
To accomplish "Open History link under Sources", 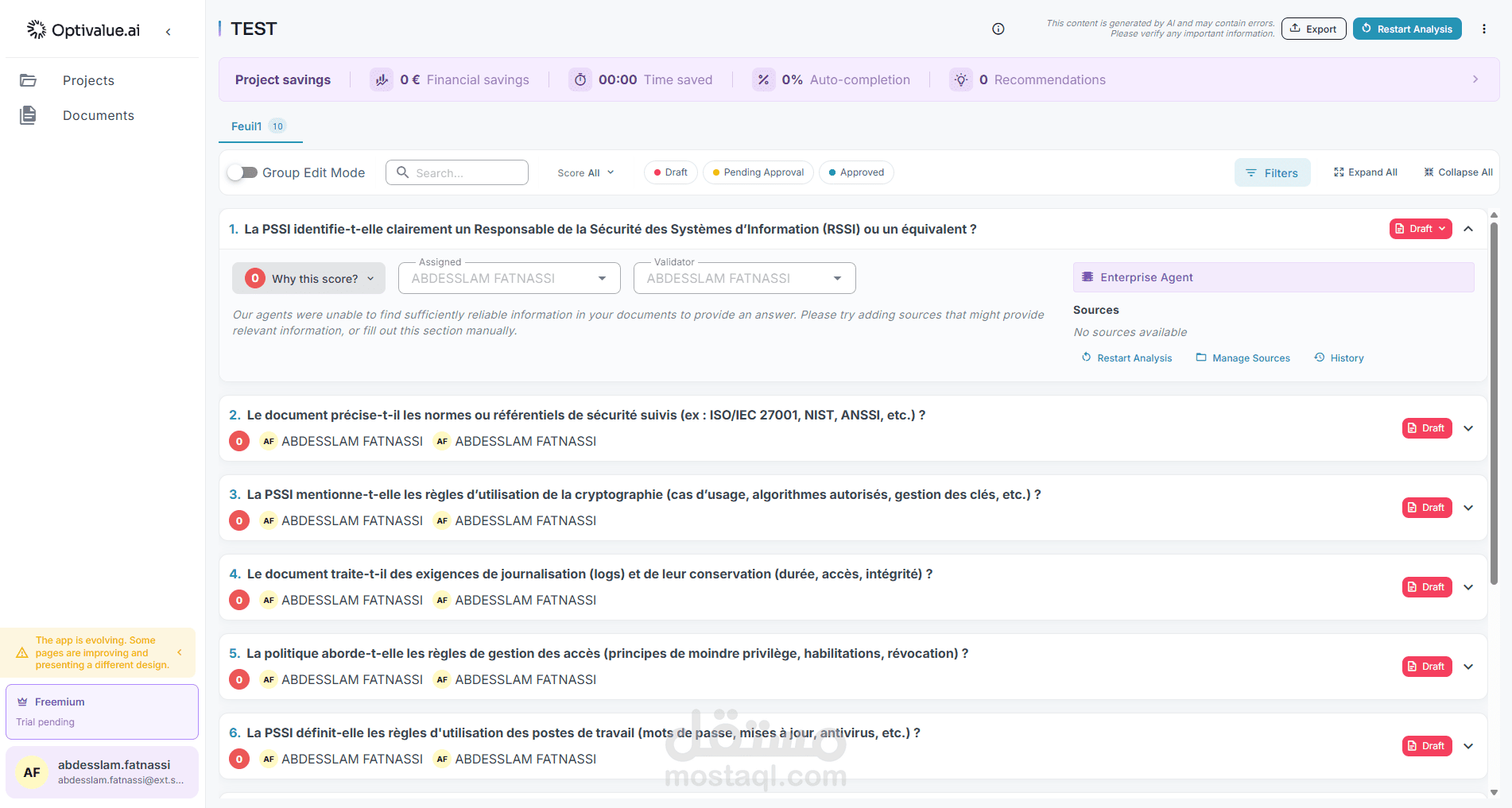I will pyautogui.click(x=1339, y=358).
